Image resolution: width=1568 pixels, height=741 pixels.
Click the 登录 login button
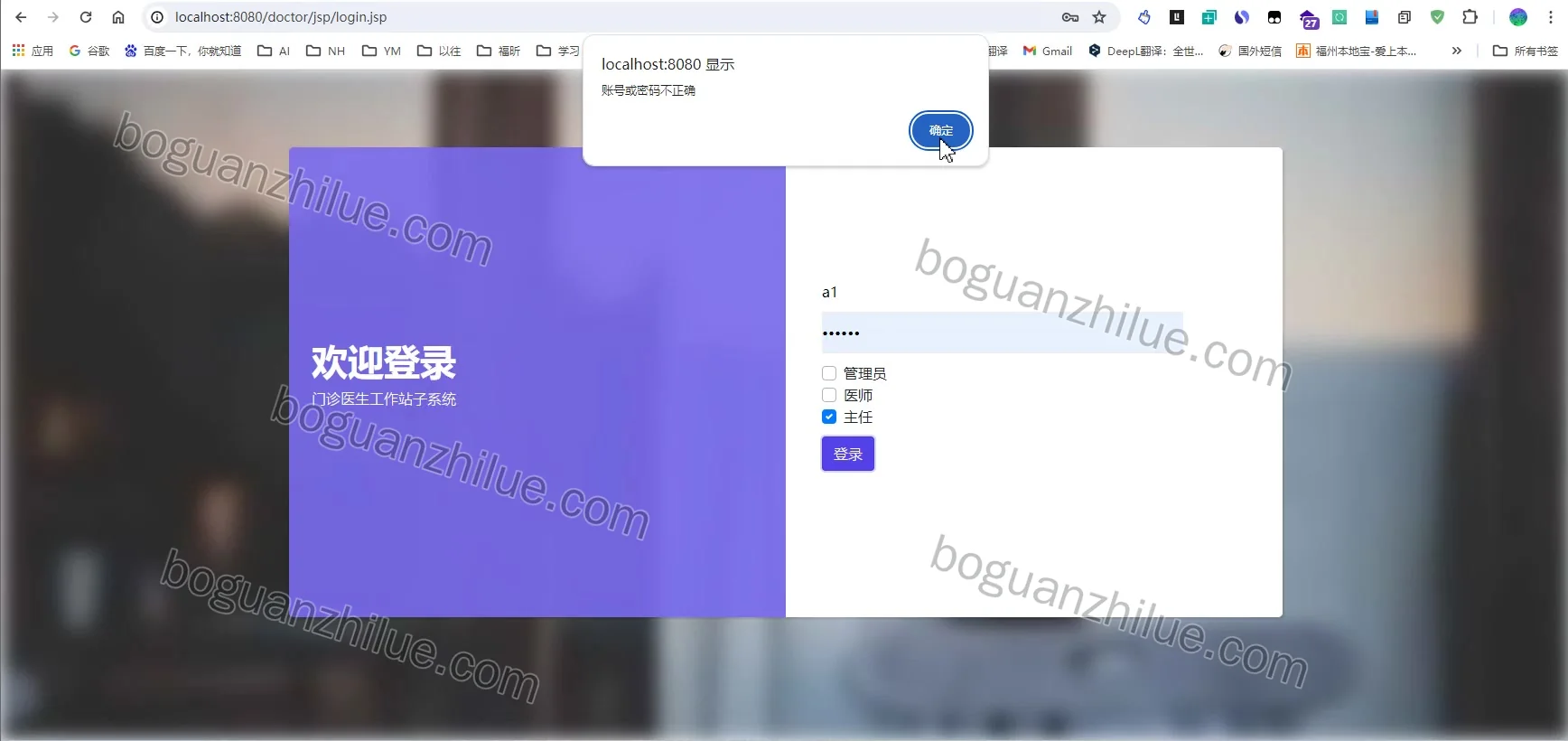click(x=847, y=454)
